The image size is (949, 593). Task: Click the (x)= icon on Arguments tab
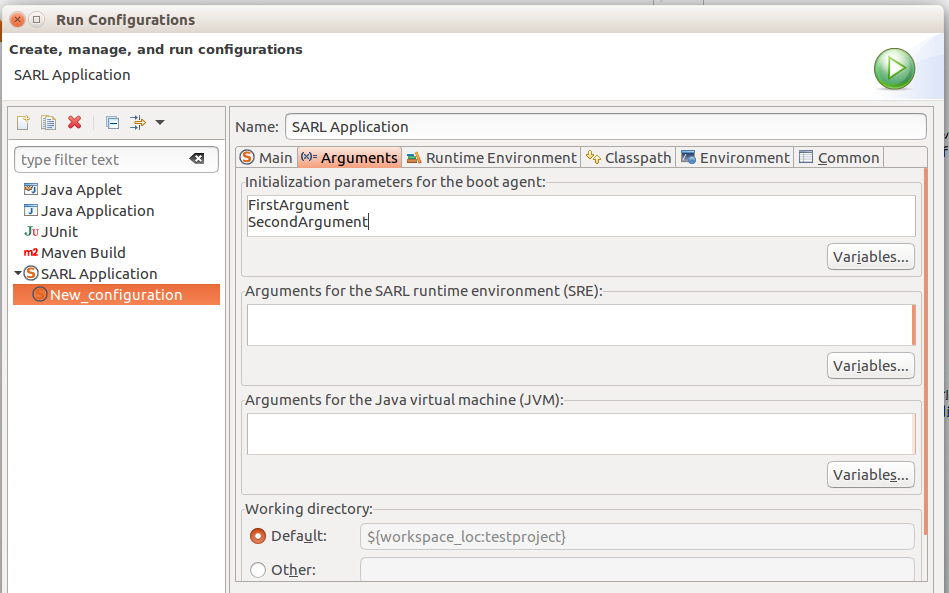point(309,157)
